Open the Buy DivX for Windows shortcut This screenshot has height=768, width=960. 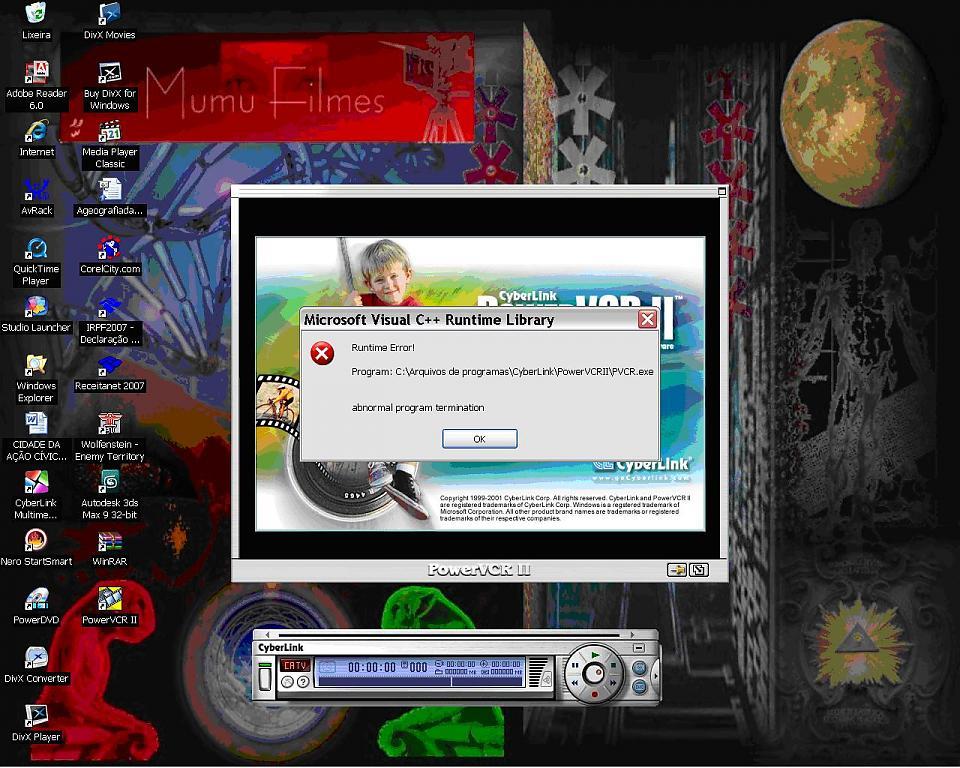coord(110,86)
